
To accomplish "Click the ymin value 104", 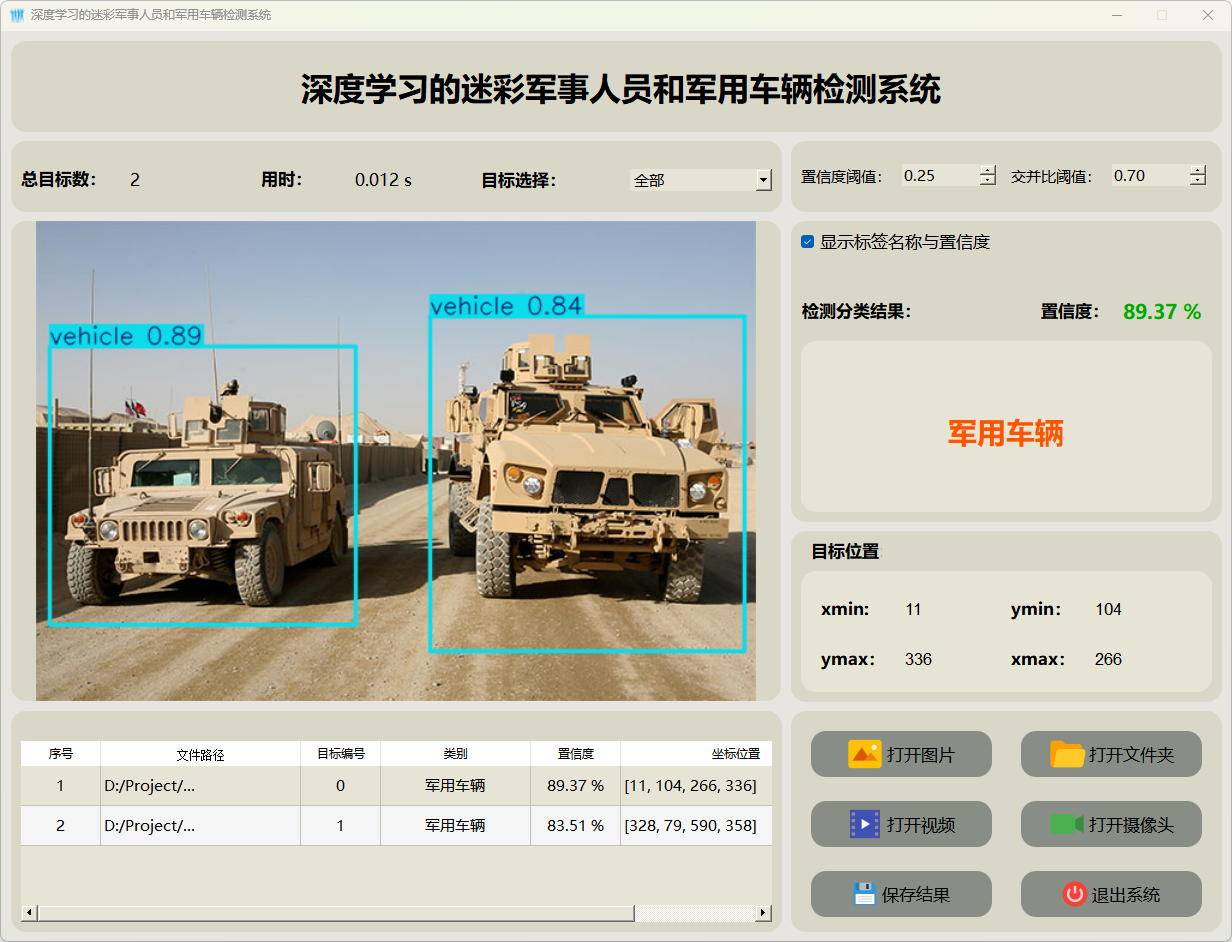I will tap(1108, 609).
